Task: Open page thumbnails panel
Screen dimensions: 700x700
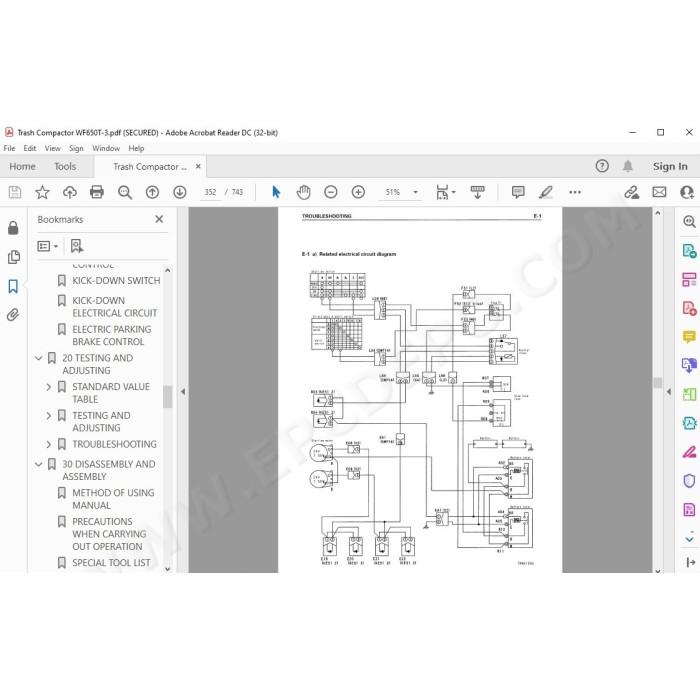Action: coord(13,257)
